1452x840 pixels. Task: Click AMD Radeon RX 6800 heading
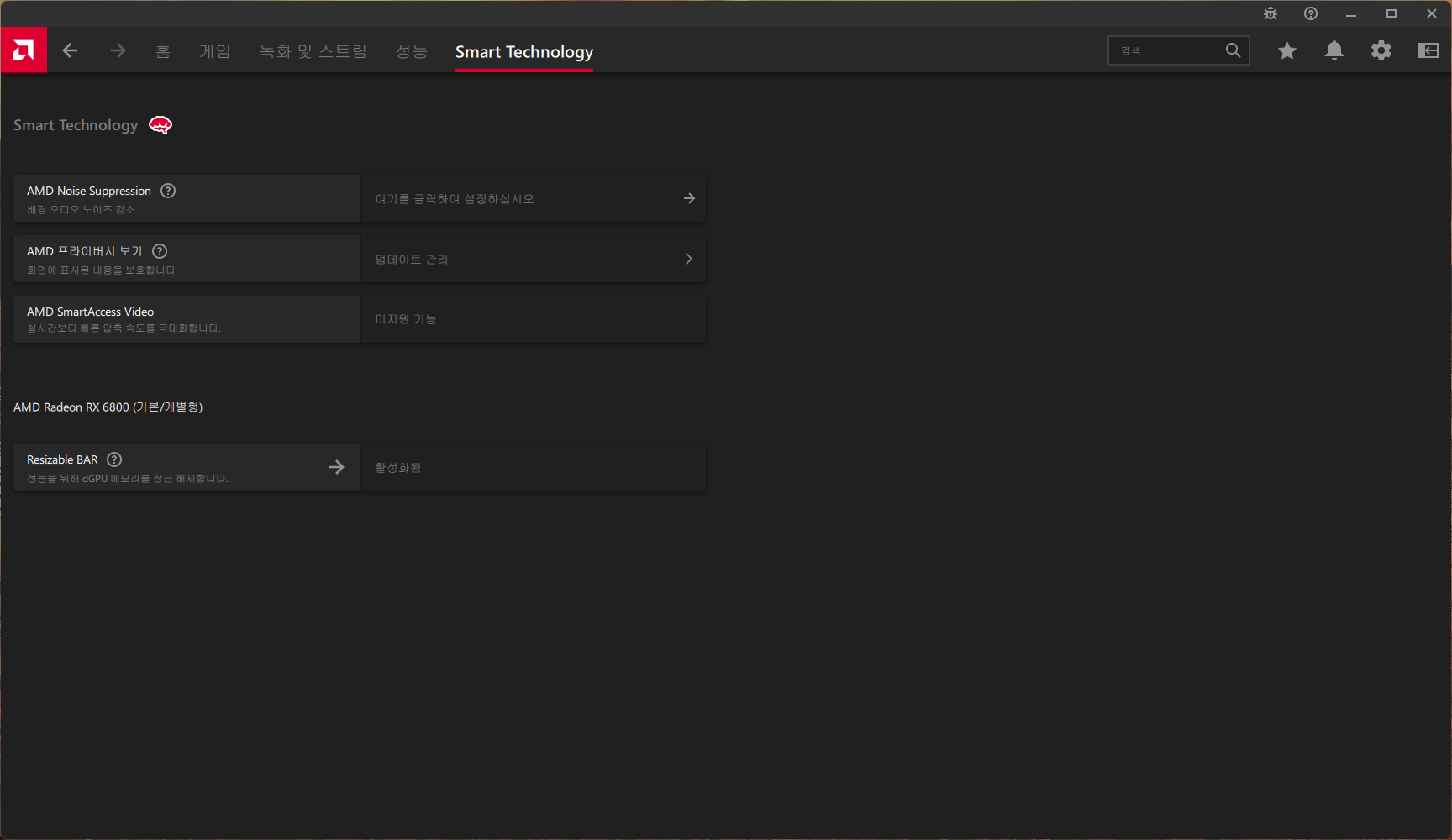[x=108, y=407]
